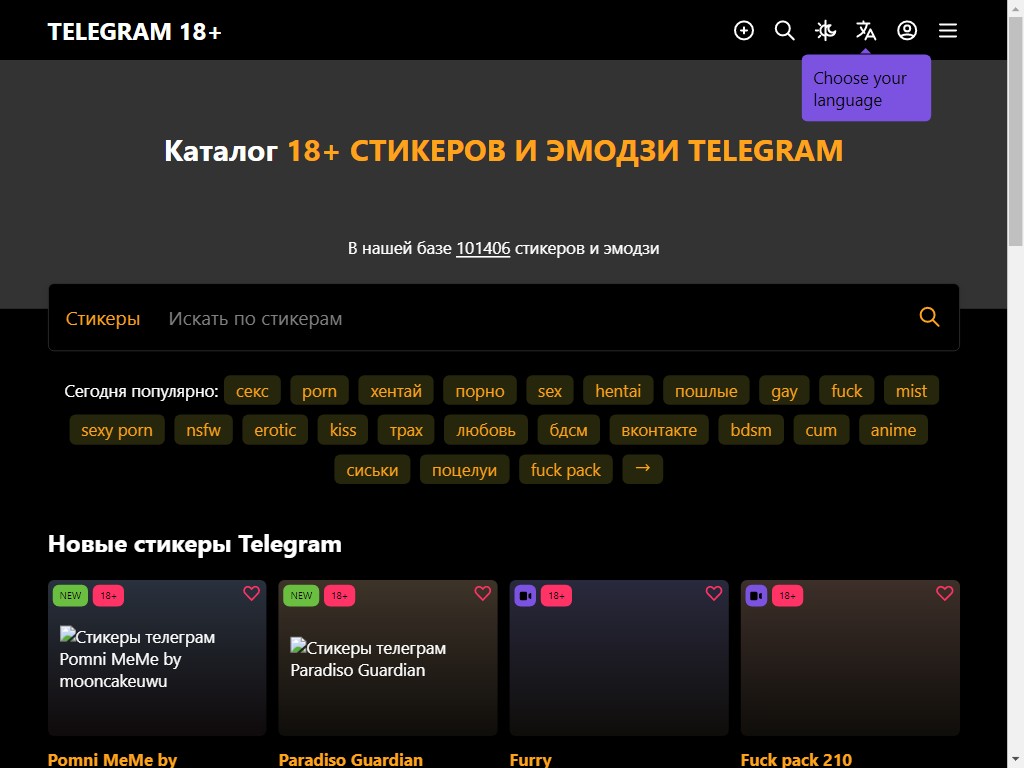Select the kiss popular tag
1024x768 pixels.
343,430
